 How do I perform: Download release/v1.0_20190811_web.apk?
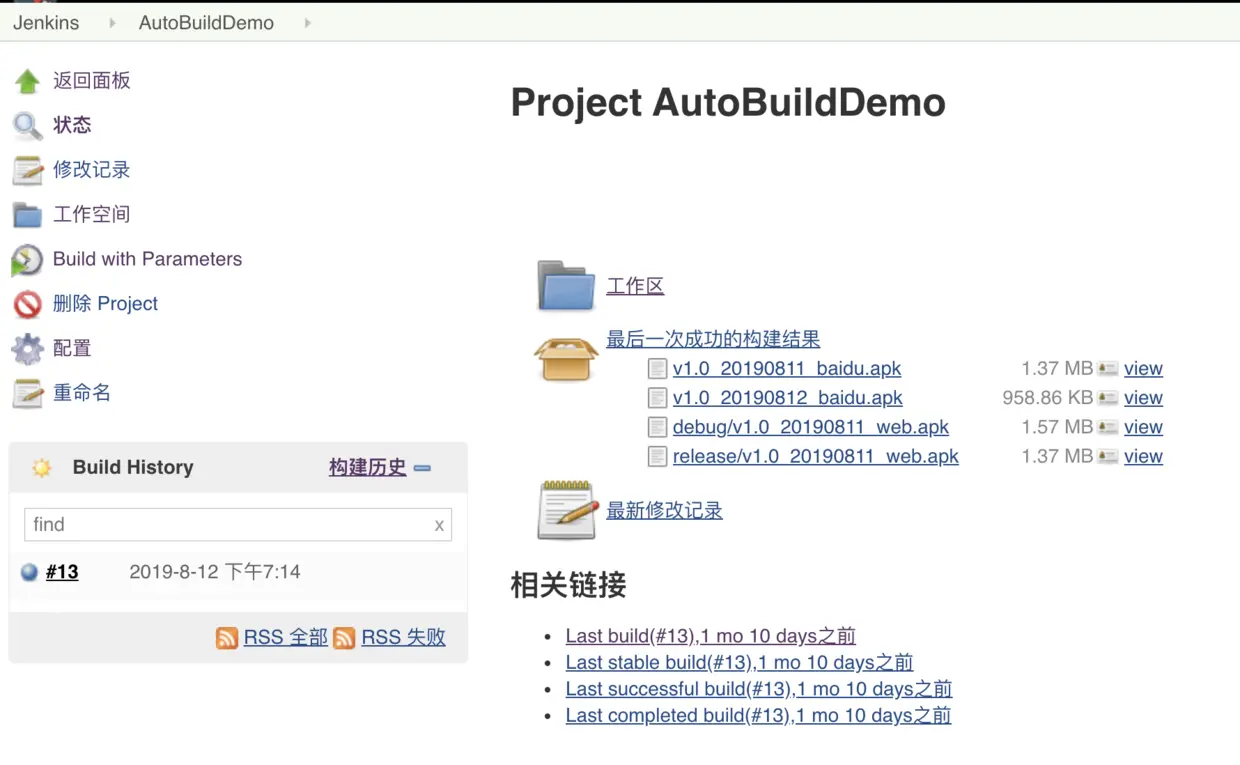coord(816,456)
